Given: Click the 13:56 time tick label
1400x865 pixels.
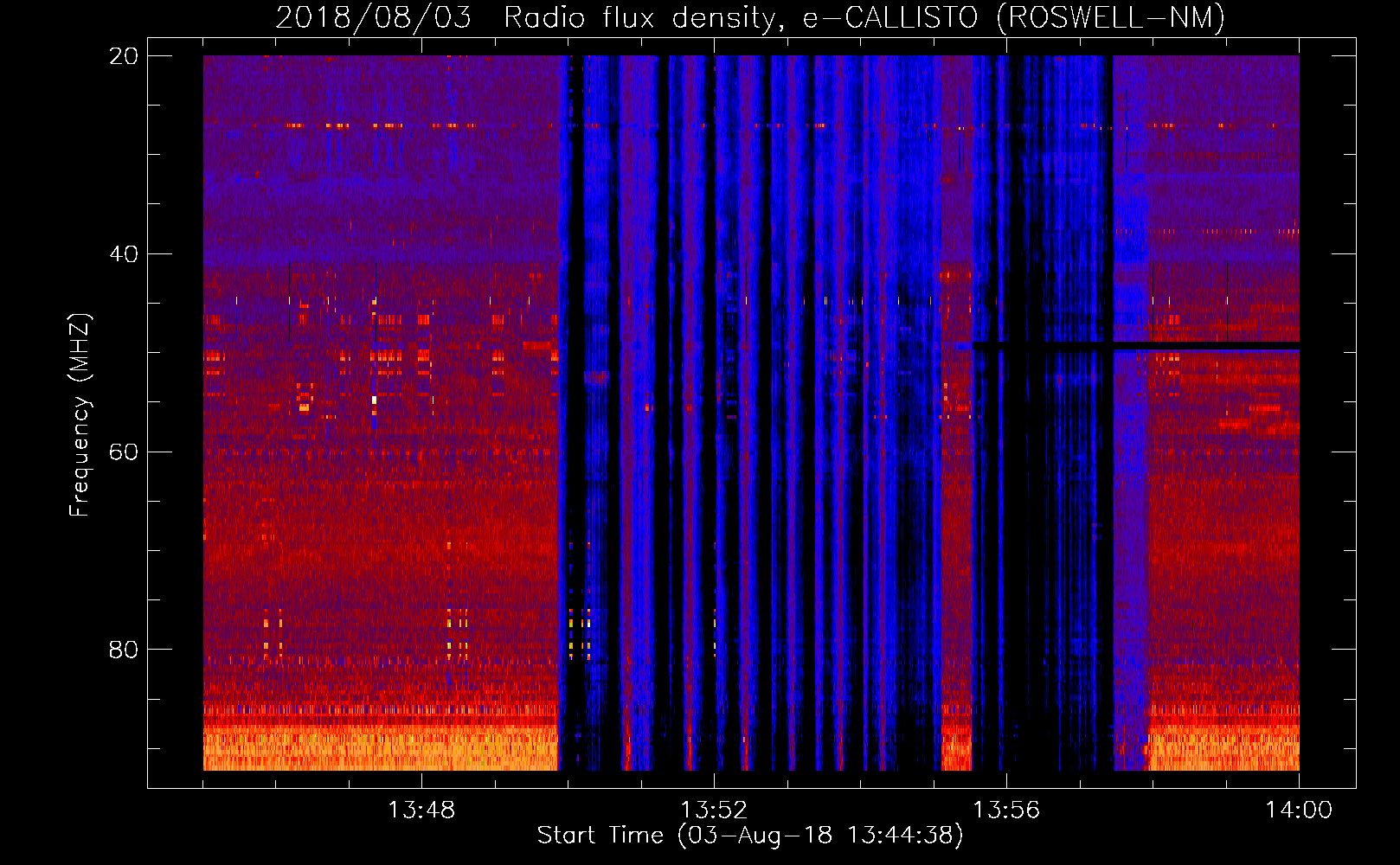Looking at the screenshot, I should 1006,811.
